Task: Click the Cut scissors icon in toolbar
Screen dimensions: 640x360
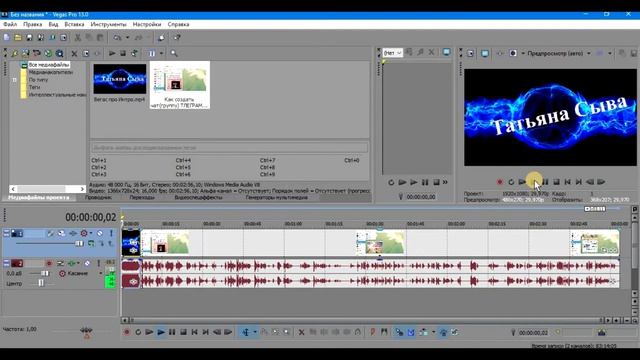Action: (x=78, y=38)
